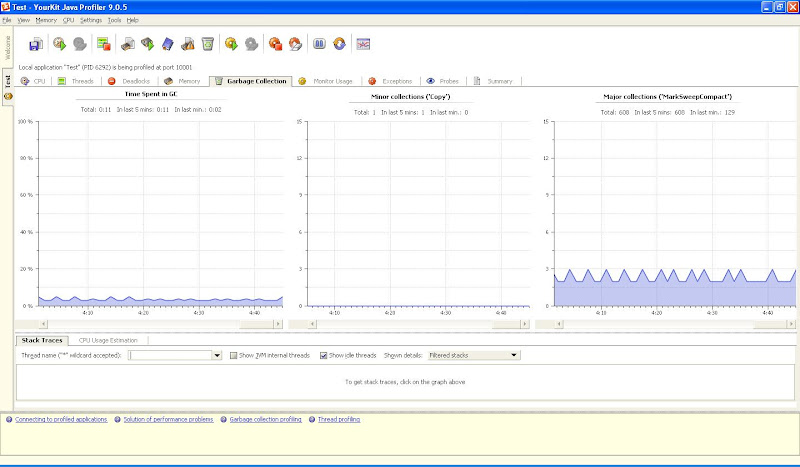Advance object generation using blue book icon

pyautogui.click(x=168, y=44)
